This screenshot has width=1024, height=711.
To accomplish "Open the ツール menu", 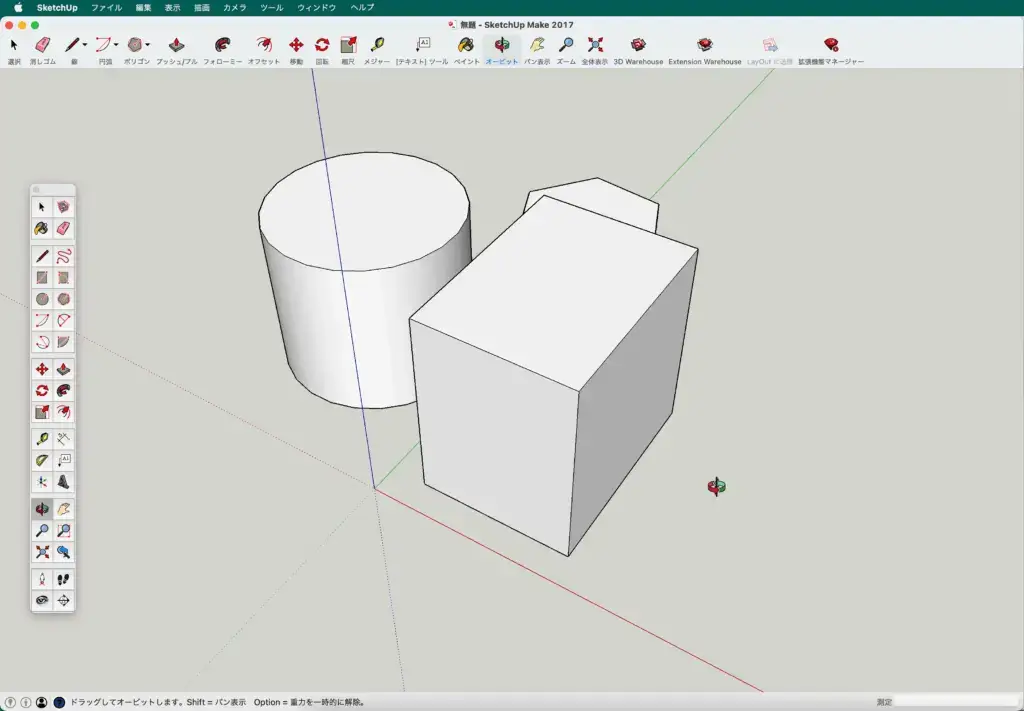I will 272,8.
